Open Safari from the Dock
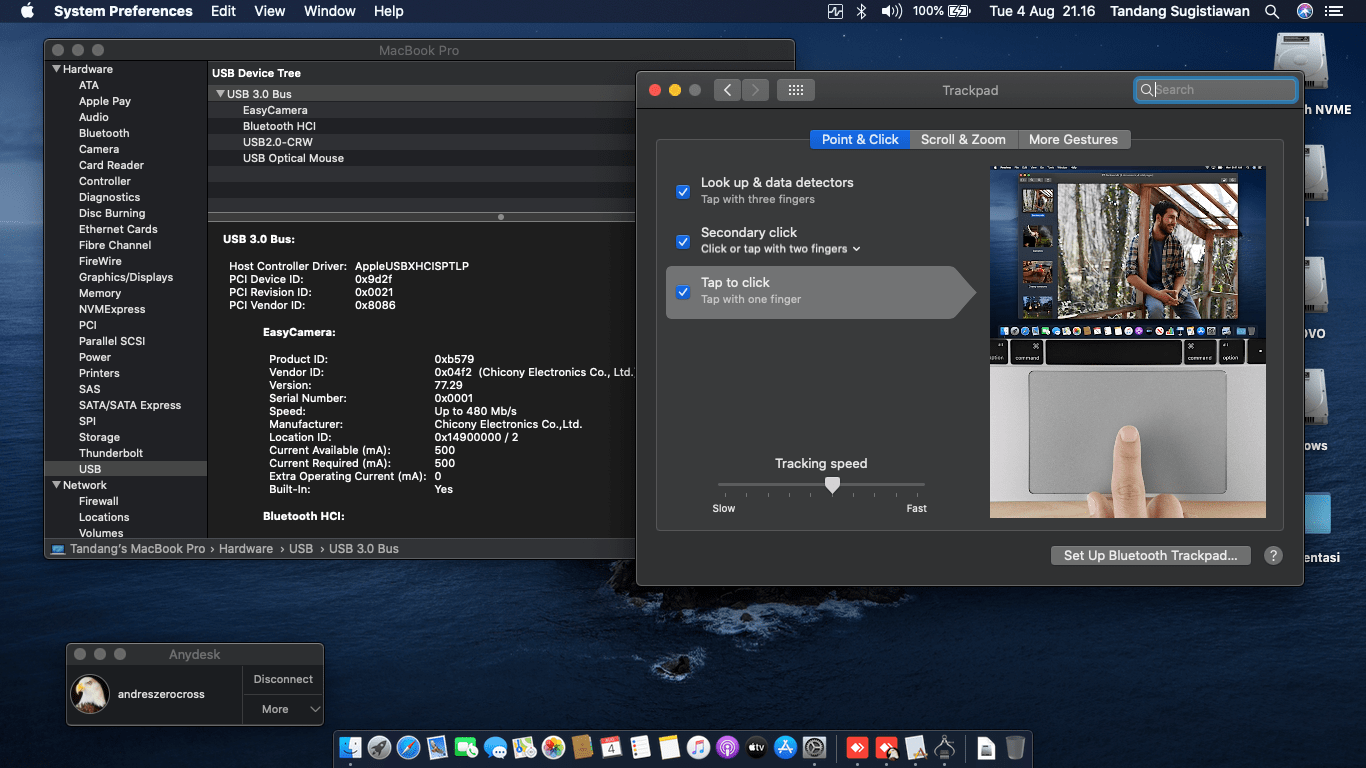 [x=409, y=747]
